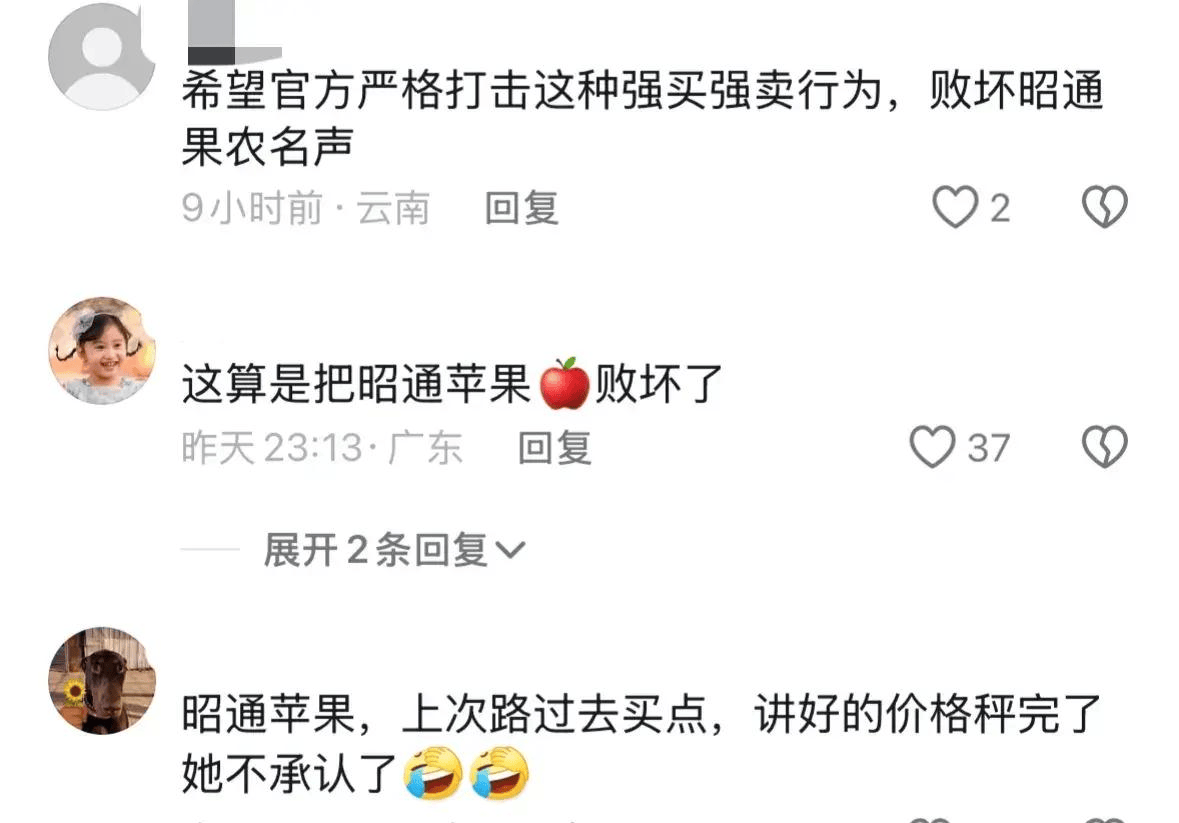Screen dimensions: 1179x823
Task: Open the gray default profile avatar
Action: pyautogui.click(x=102, y=56)
